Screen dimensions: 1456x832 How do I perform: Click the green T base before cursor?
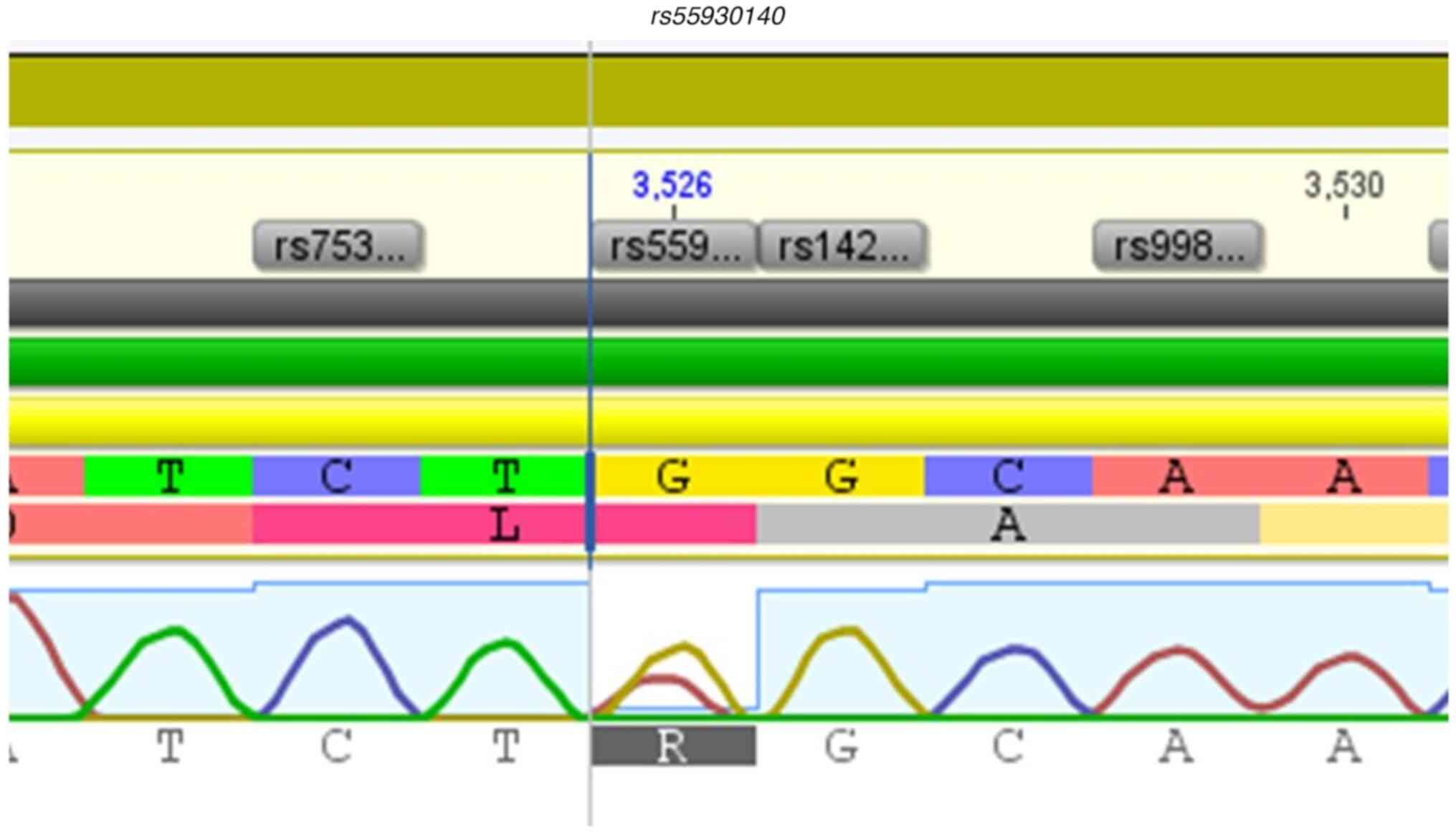tap(505, 476)
